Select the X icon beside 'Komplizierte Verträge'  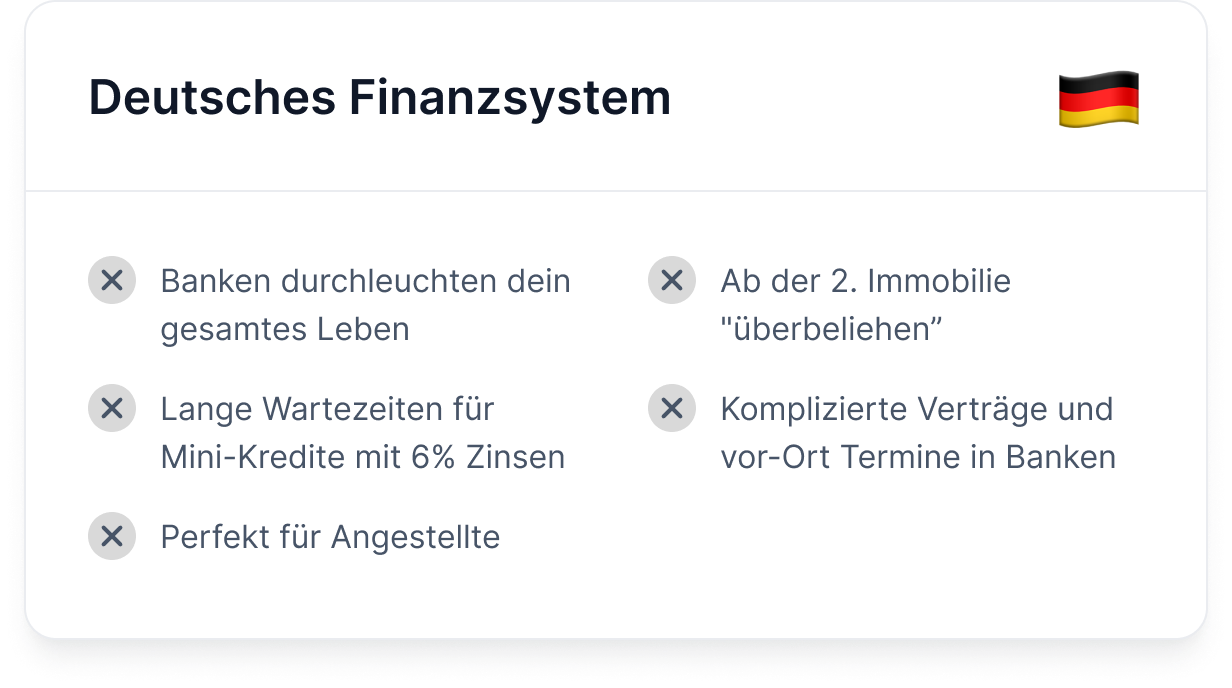pyautogui.click(x=672, y=409)
